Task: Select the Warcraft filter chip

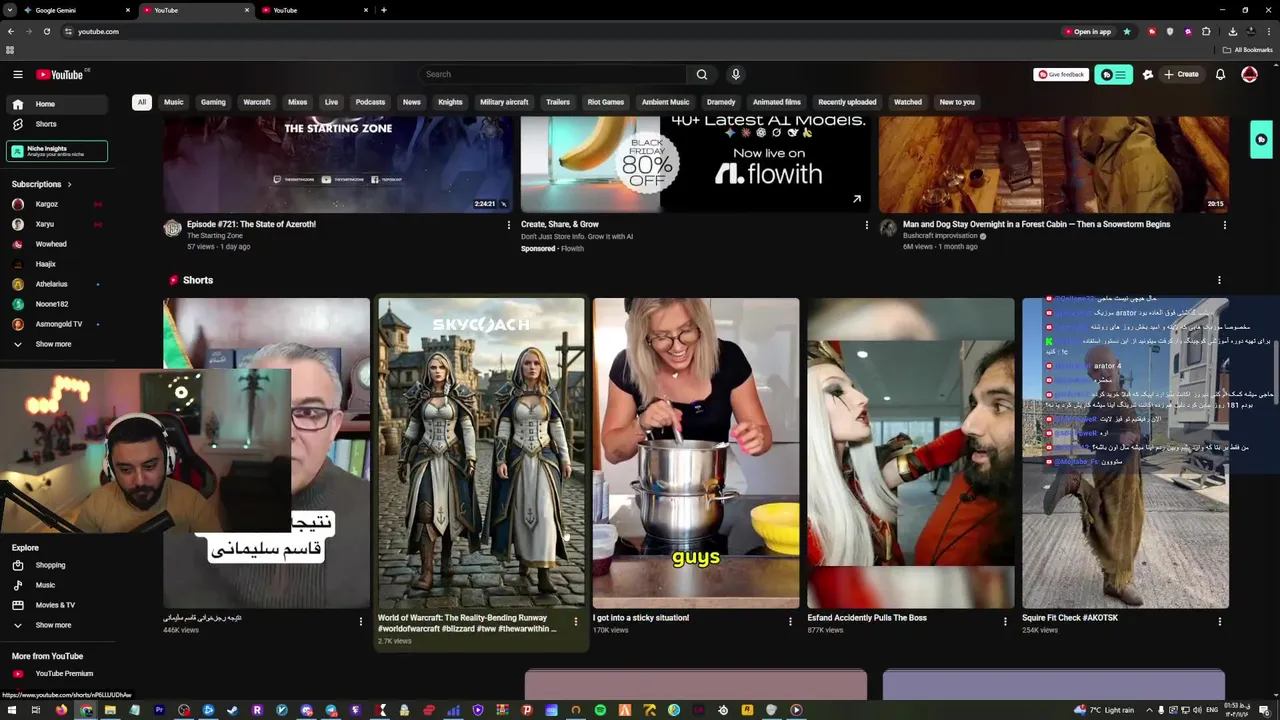Action: pos(257,102)
